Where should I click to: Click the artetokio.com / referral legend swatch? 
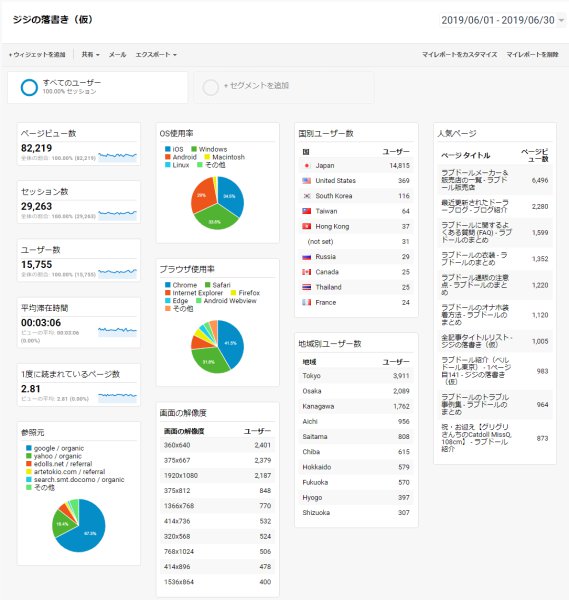click(x=29, y=471)
